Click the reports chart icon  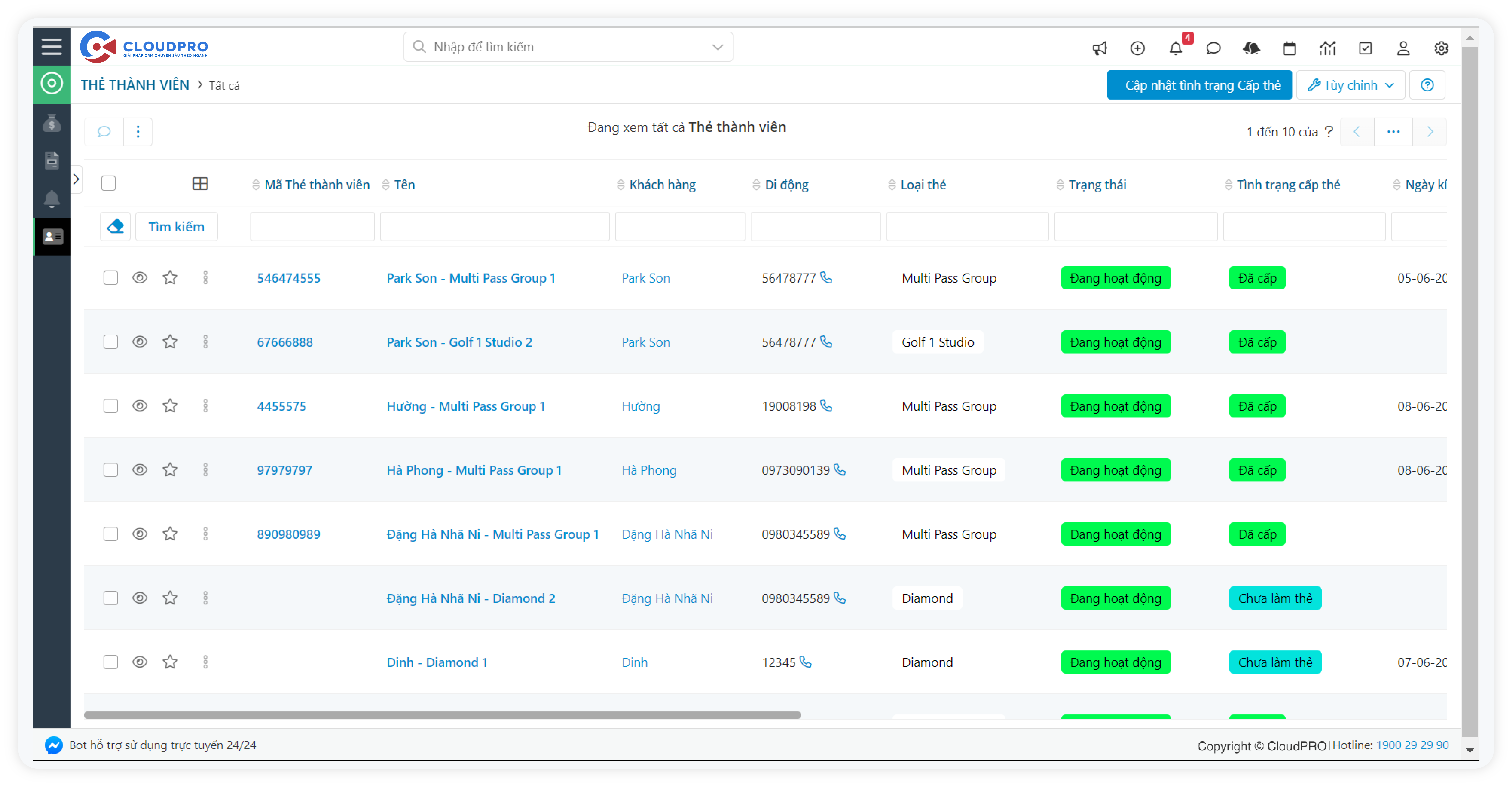point(1327,48)
